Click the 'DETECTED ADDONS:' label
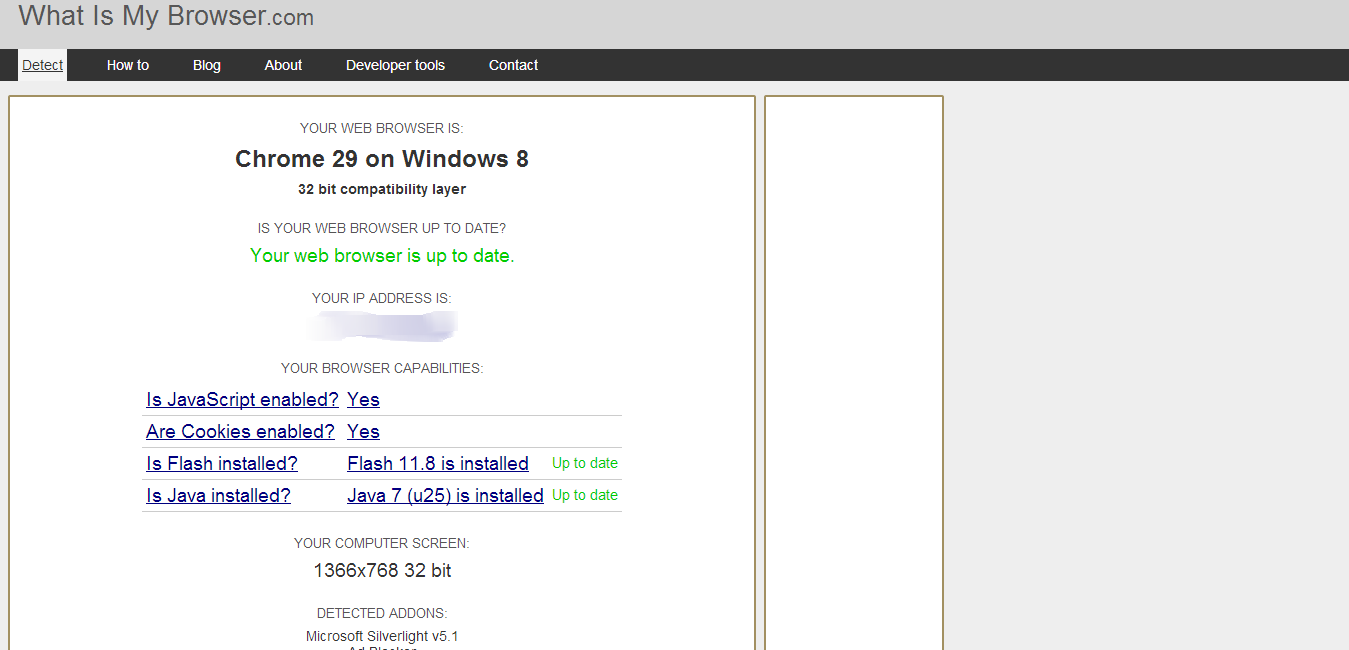The height and width of the screenshot is (650, 1349). [382, 613]
